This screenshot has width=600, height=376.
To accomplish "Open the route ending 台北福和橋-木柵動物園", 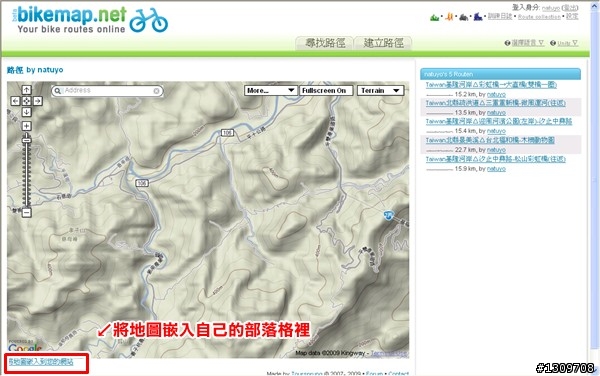I will [x=490, y=140].
